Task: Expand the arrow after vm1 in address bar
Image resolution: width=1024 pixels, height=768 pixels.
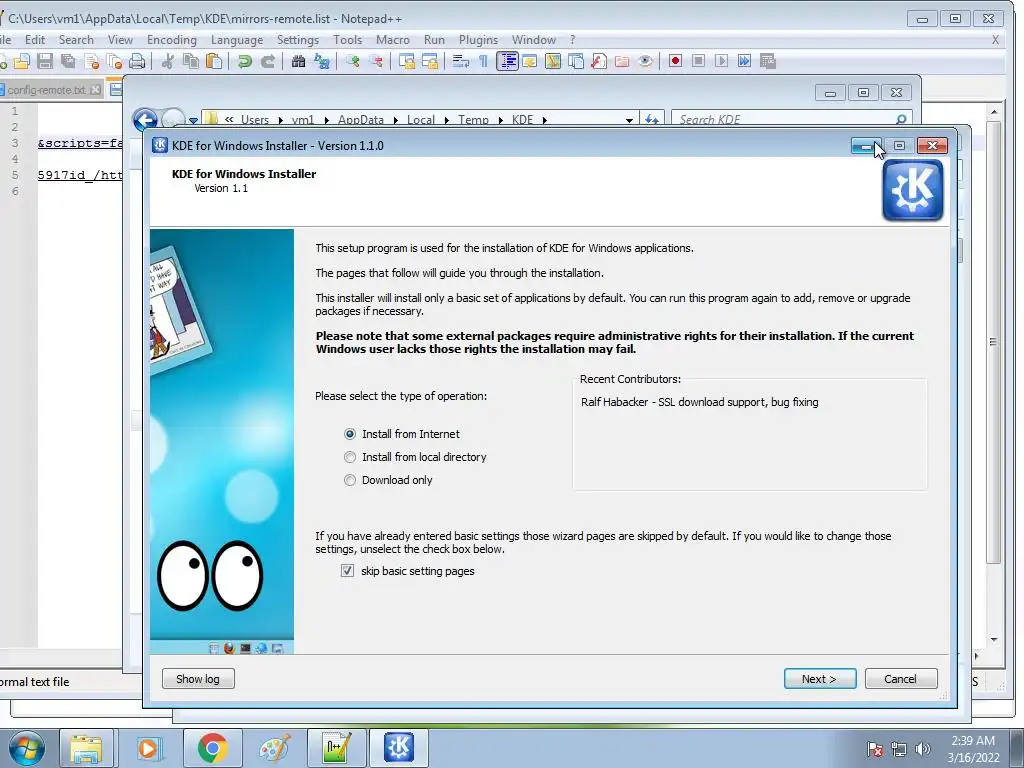Action: pyautogui.click(x=327, y=120)
